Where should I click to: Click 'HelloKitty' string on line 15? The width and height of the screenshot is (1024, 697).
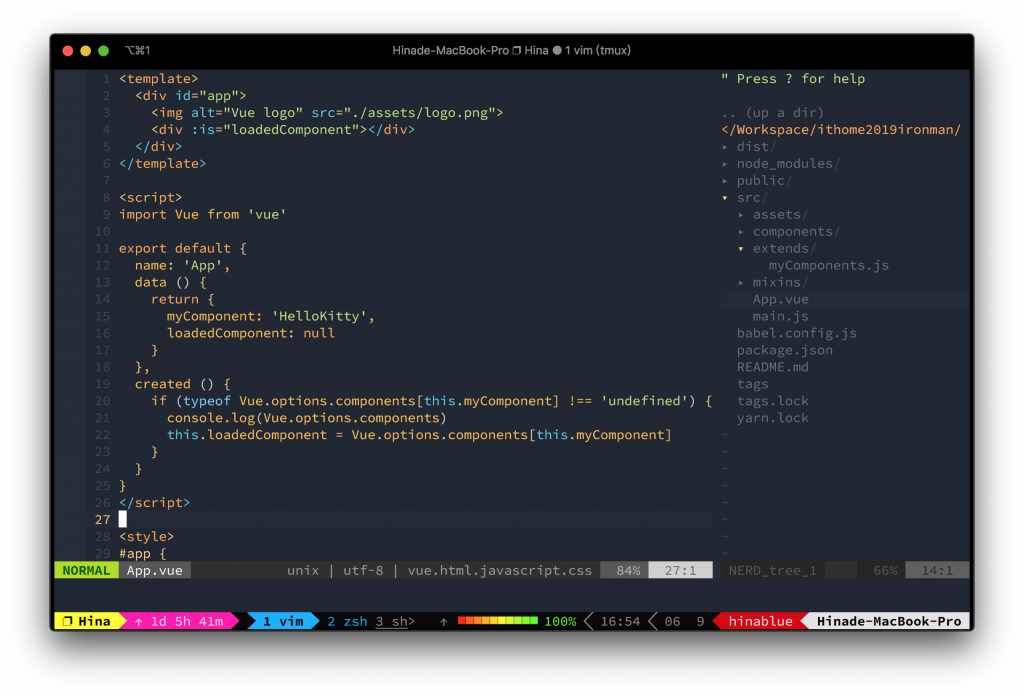(x=319, y=316)
